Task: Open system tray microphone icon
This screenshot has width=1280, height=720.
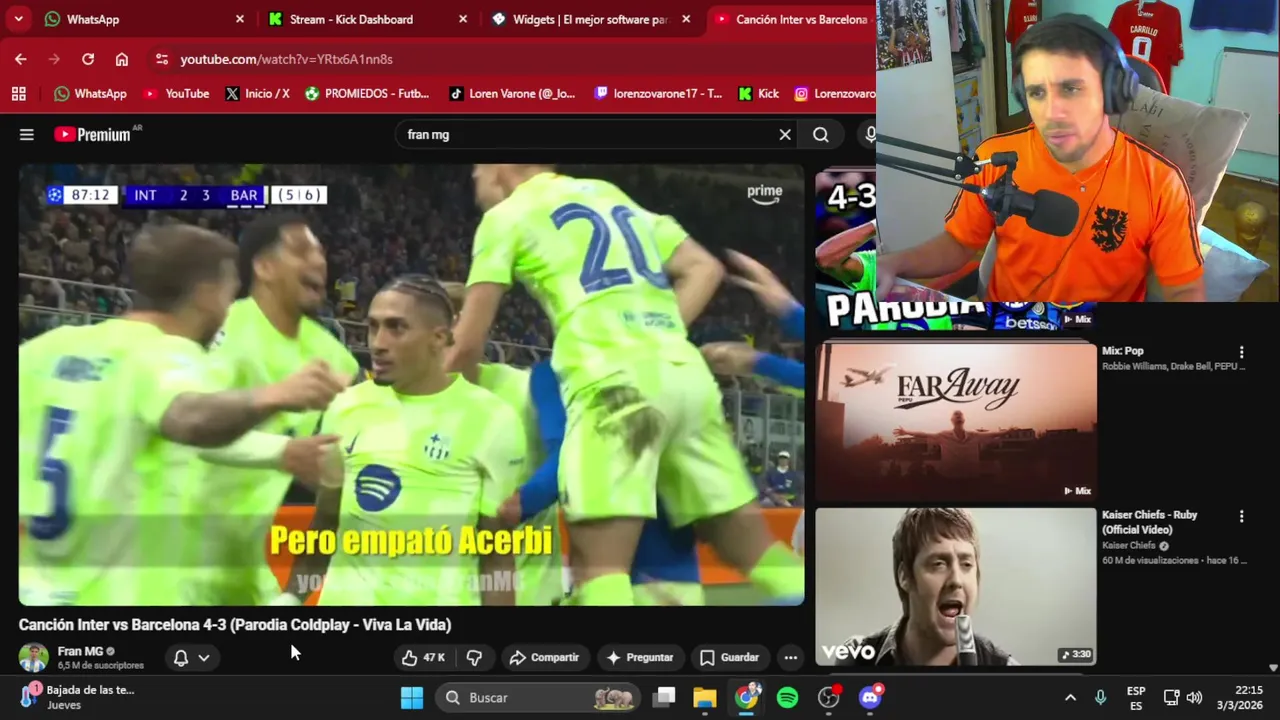Action: click(1101, 697)
